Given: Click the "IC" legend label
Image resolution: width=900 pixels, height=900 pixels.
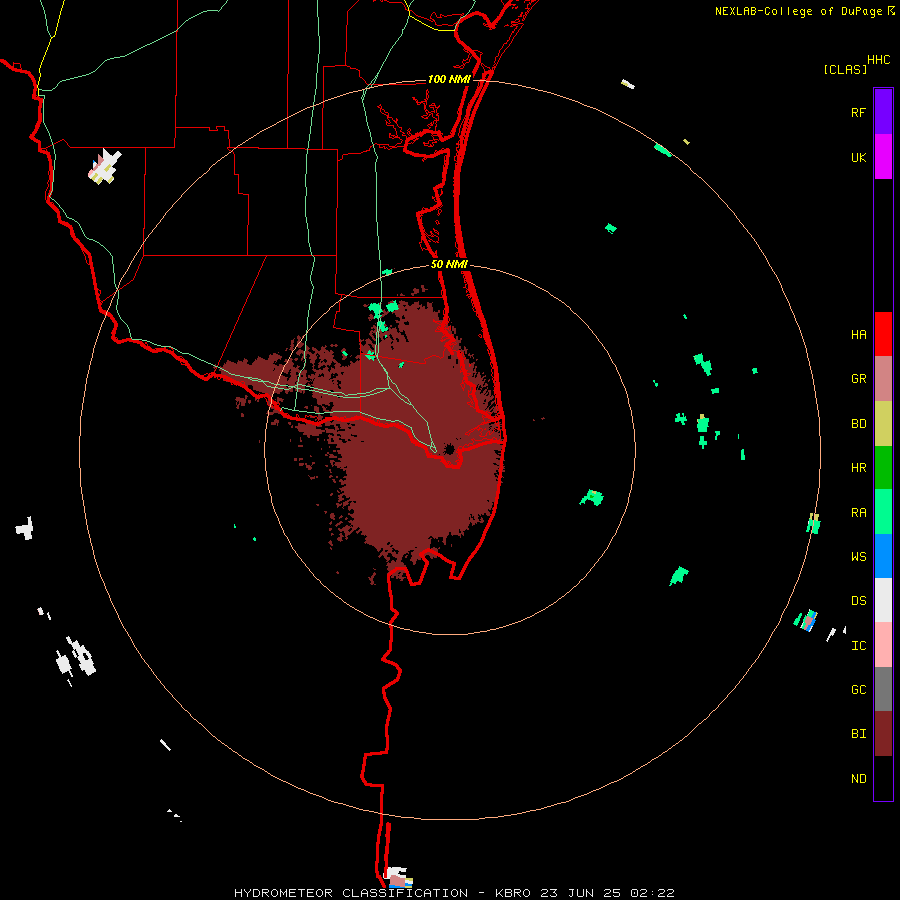Looking at the screenshot, I should click(x=858, y=646).
